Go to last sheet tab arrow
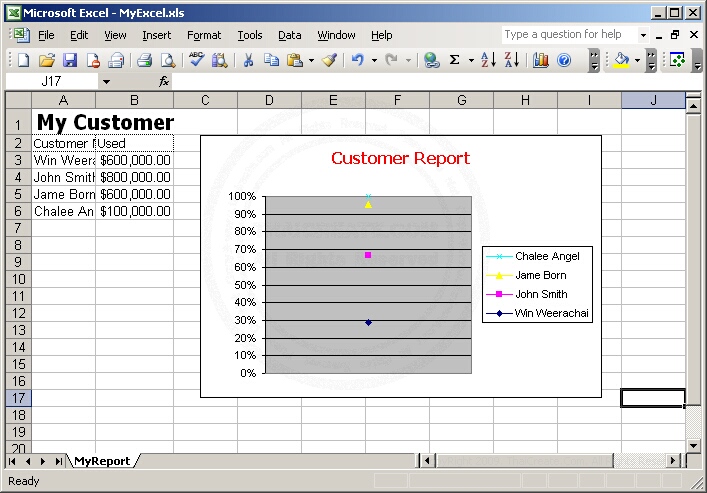The image size is (707, 493). [x=59, y=461]
